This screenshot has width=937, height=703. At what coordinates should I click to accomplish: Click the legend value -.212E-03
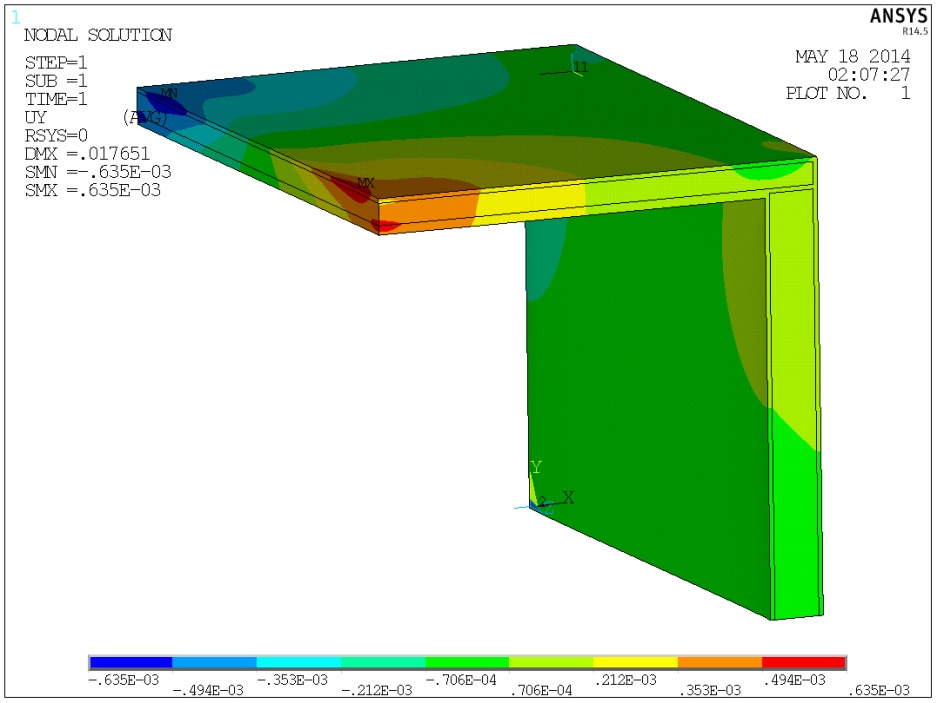click(x=377, y=690)
